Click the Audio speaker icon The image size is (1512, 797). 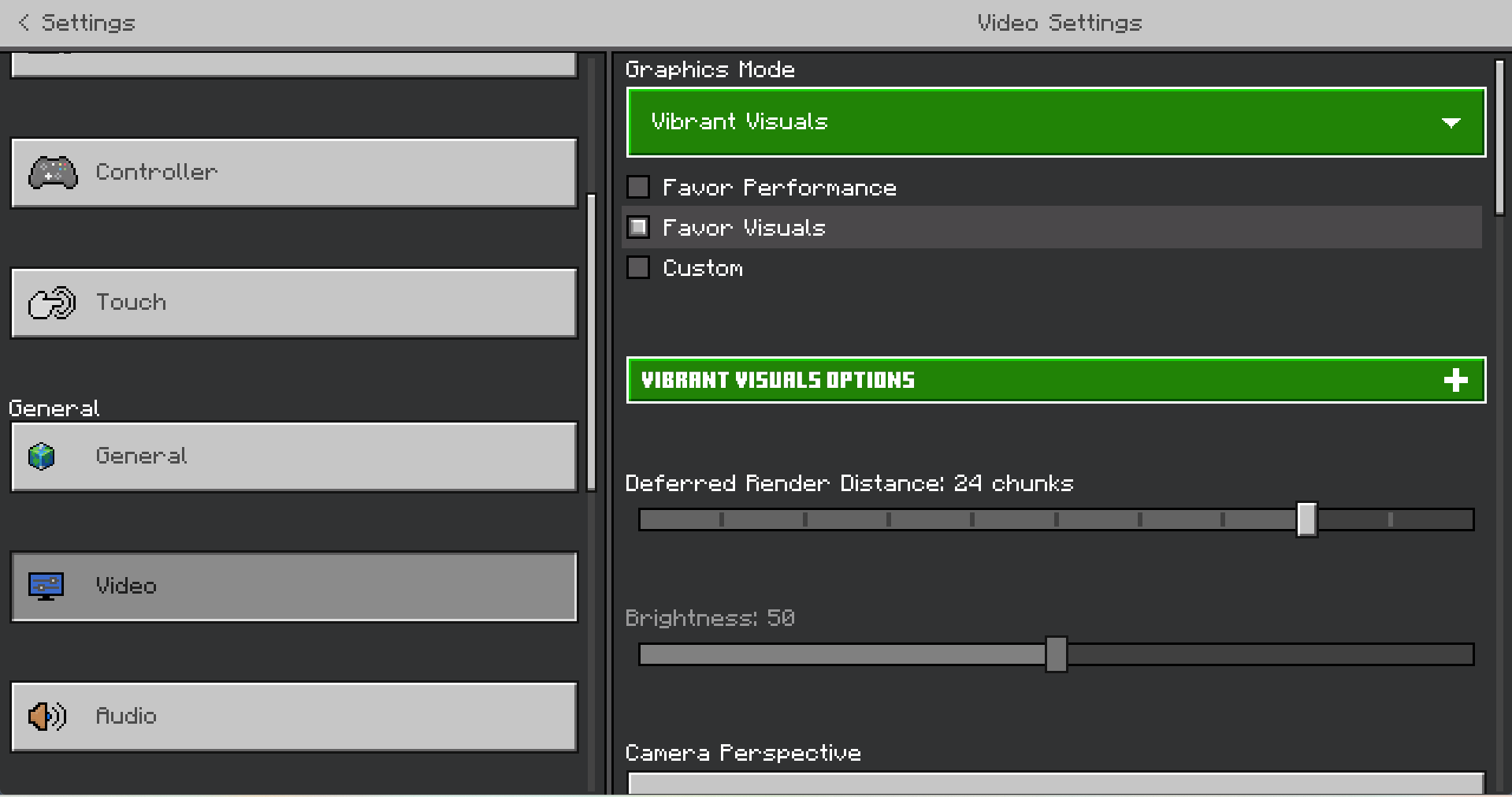pos(47,716)
